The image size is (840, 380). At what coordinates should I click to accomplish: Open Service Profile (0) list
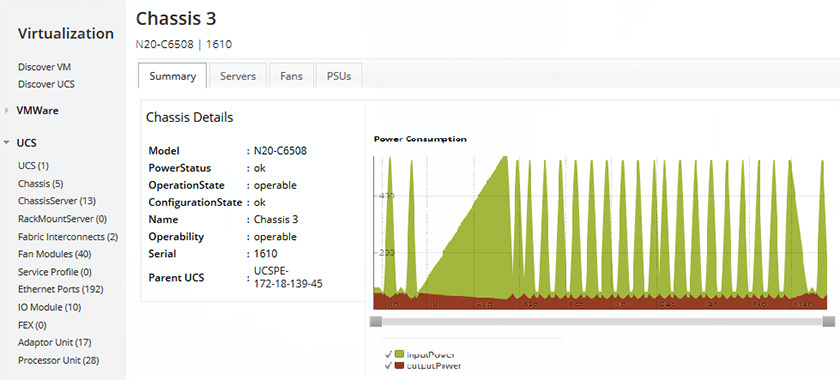click(55, 272)
